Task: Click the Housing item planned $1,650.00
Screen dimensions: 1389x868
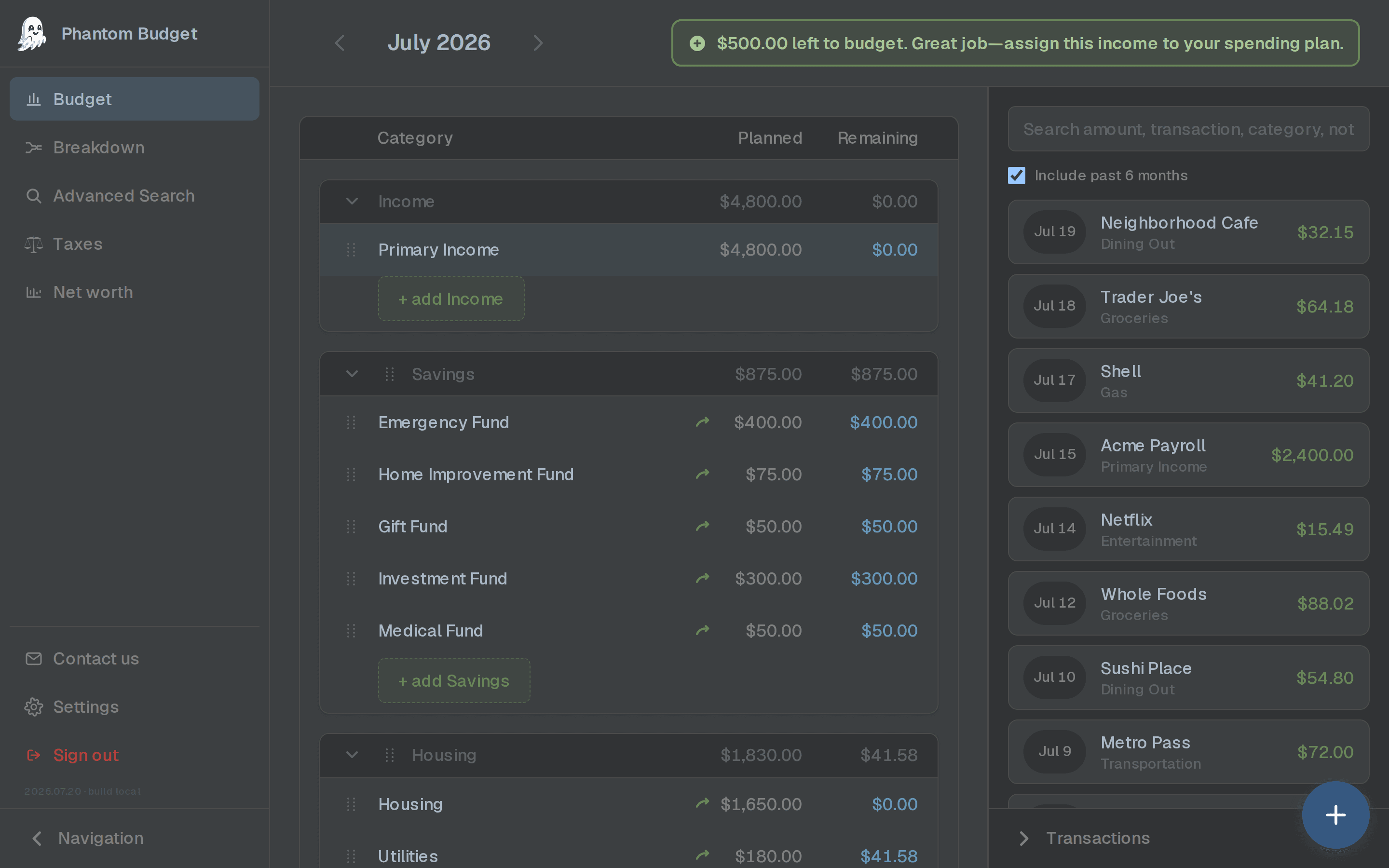Action: (x=761, y=804)
